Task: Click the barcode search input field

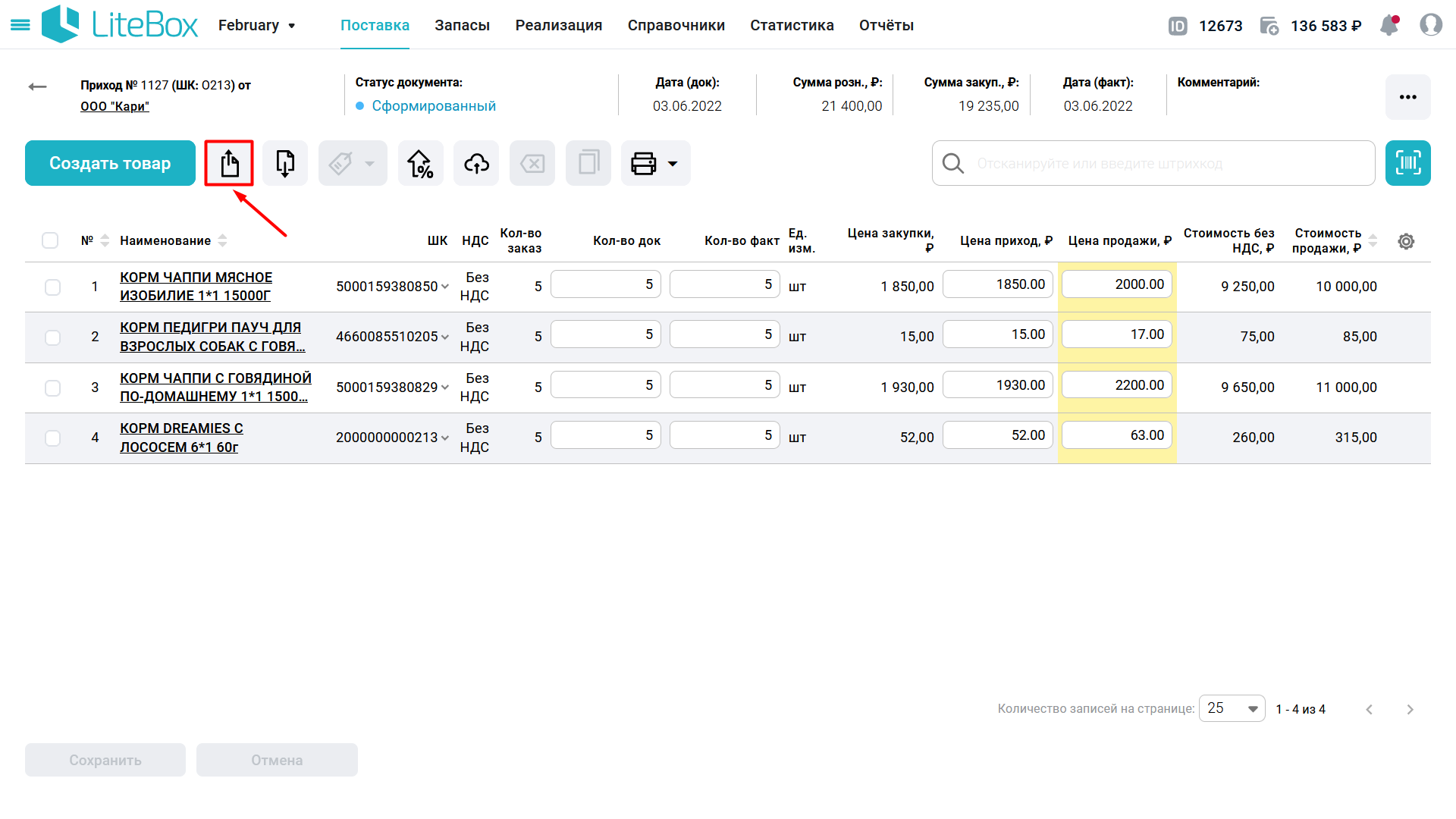Action: [1153, 163]
